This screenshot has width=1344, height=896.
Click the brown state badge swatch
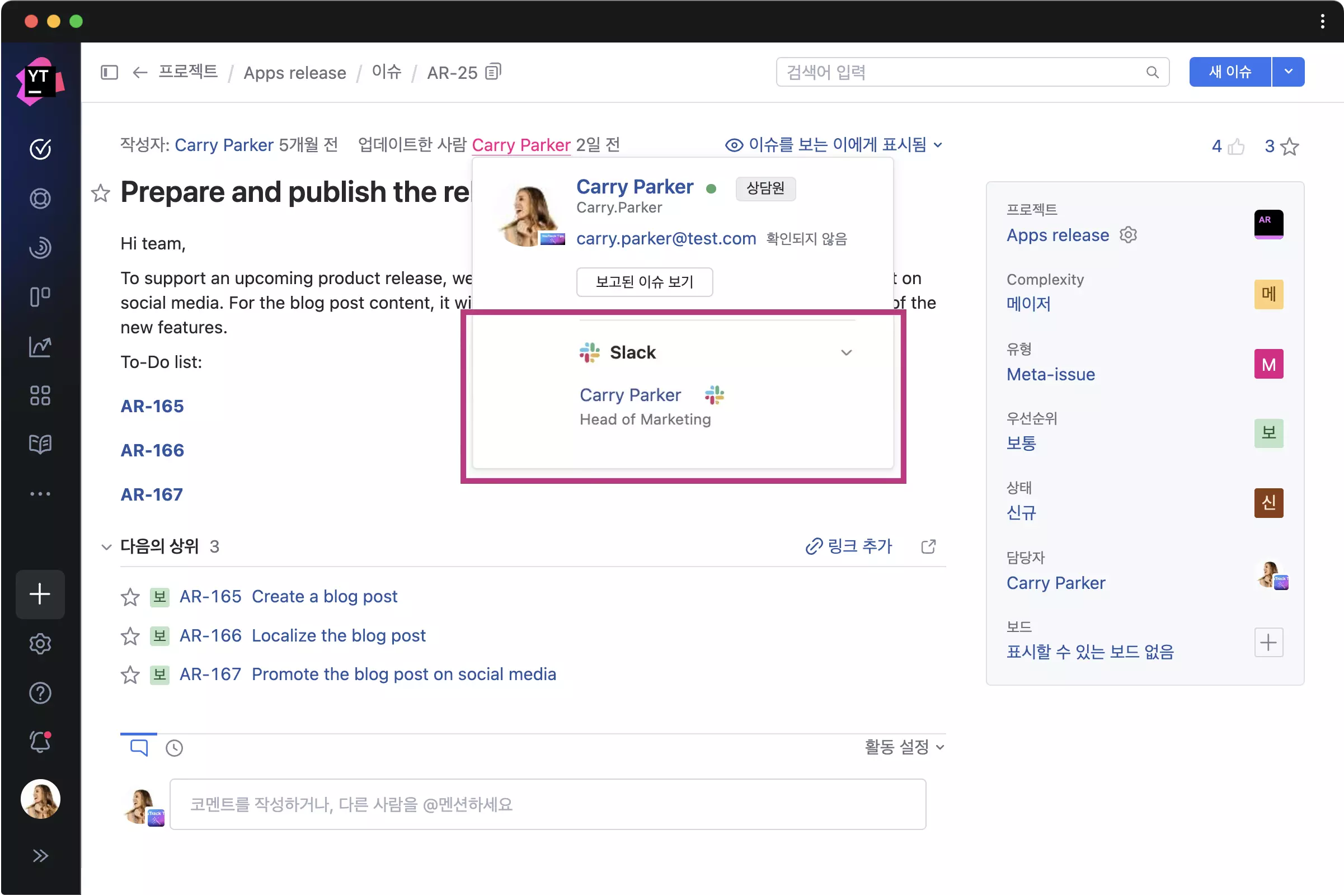coord(1268,503)
